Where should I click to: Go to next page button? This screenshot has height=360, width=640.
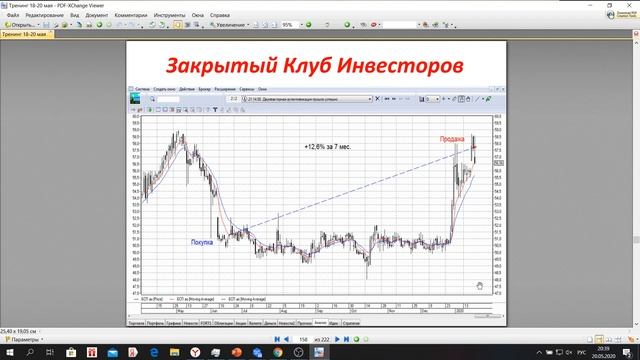[x=337, y=339]
